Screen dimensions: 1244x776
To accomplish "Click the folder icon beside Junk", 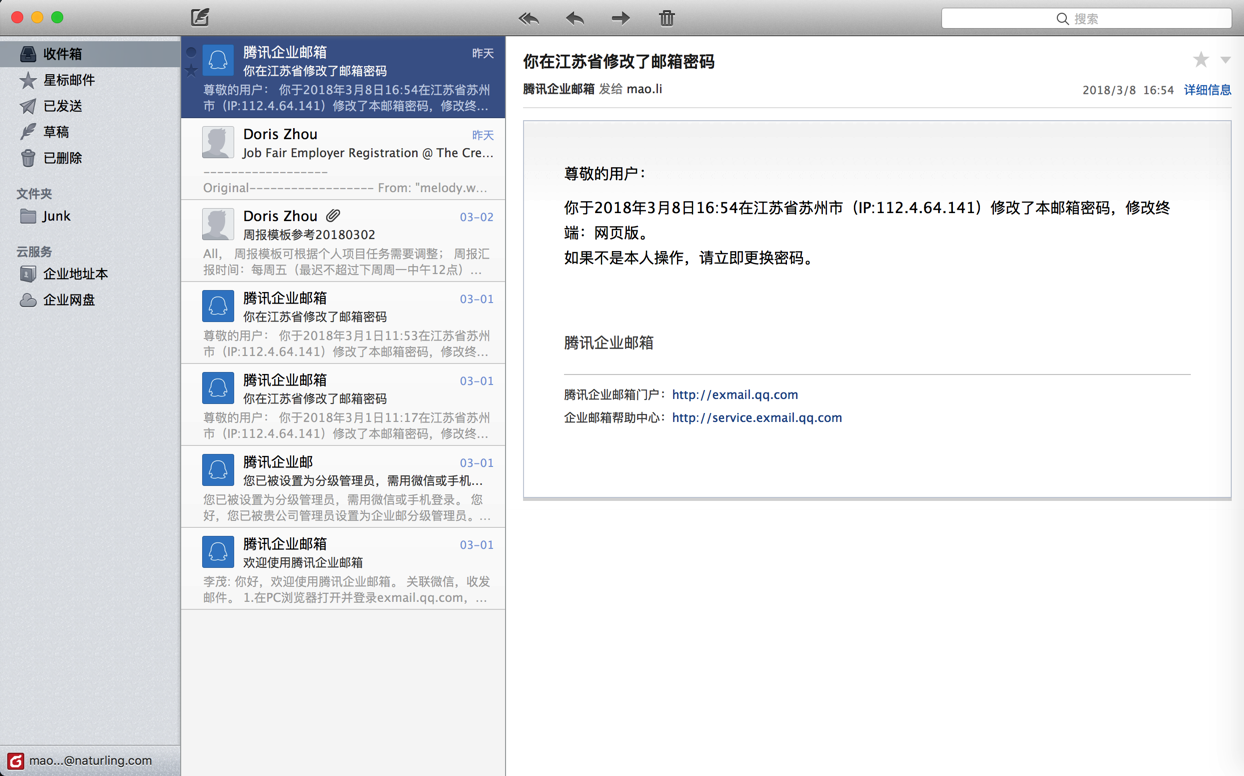I will click(28, 216).
